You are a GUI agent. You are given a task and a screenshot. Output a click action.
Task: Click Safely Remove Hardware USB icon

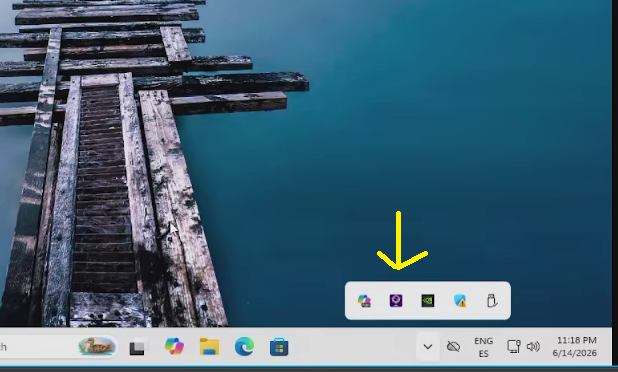tap(492, 301)
